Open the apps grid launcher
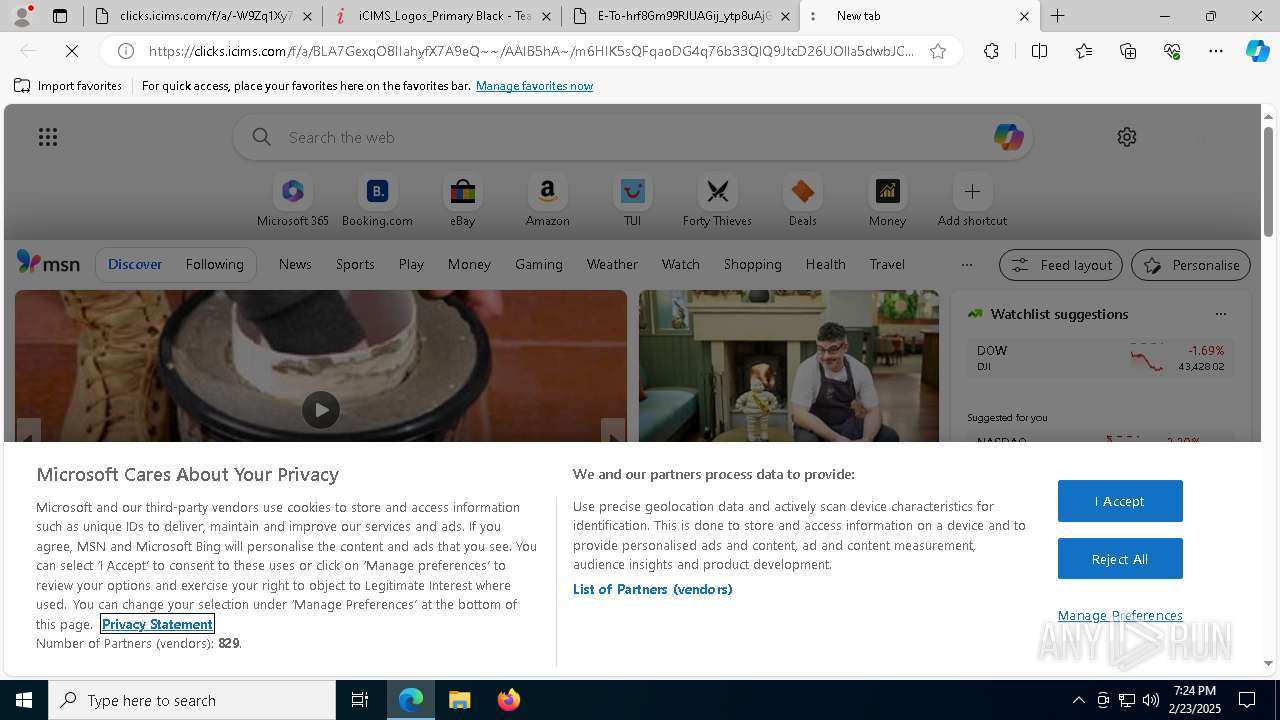 48,137
